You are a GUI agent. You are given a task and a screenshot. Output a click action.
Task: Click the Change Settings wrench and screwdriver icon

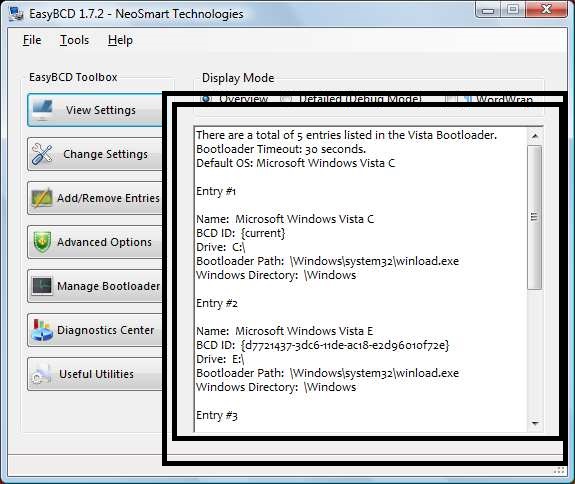click(x=42, y=154)
